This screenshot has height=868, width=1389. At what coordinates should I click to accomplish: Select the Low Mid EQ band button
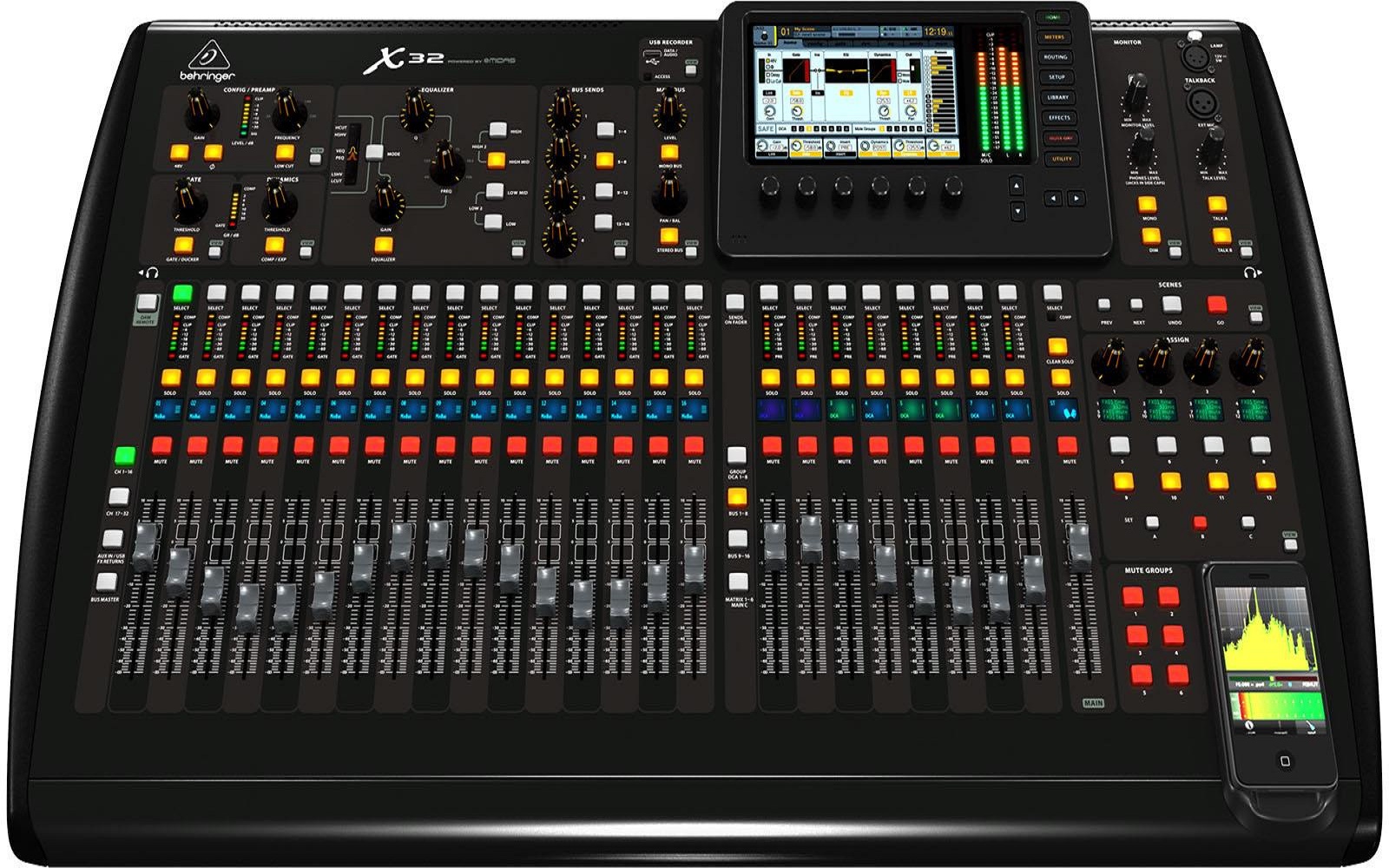[494, 191]
